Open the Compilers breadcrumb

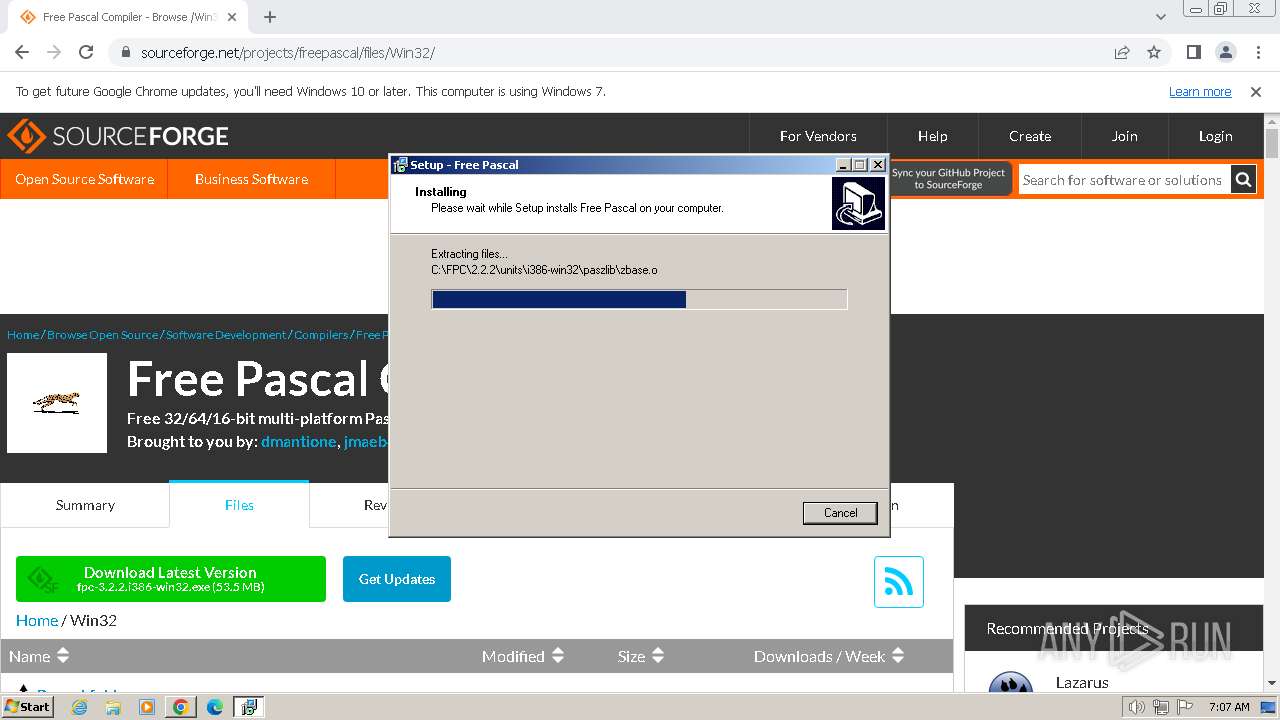pyautogui.click(x=321, y=335)
